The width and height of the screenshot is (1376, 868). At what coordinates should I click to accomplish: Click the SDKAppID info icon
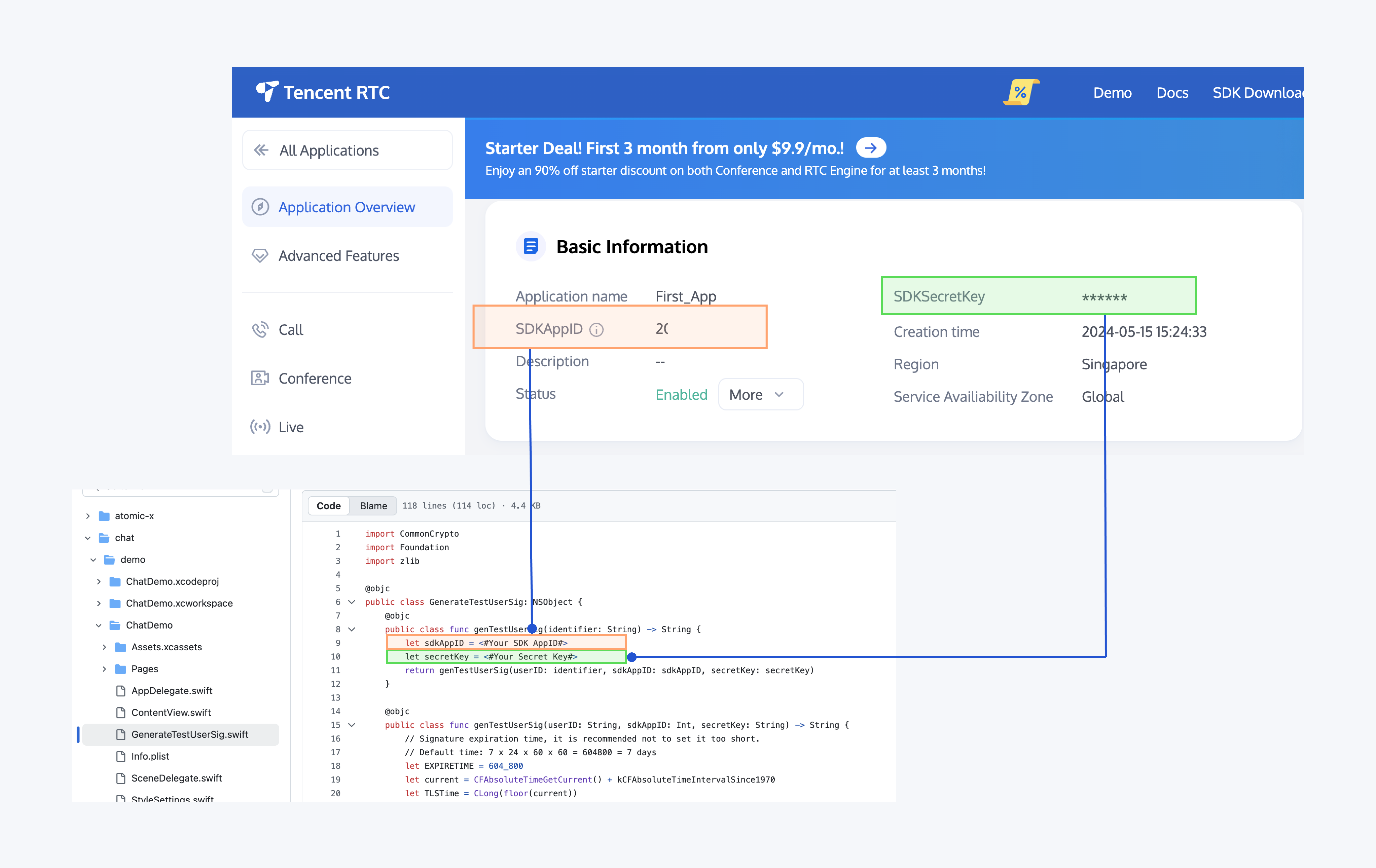pos(596,330)
